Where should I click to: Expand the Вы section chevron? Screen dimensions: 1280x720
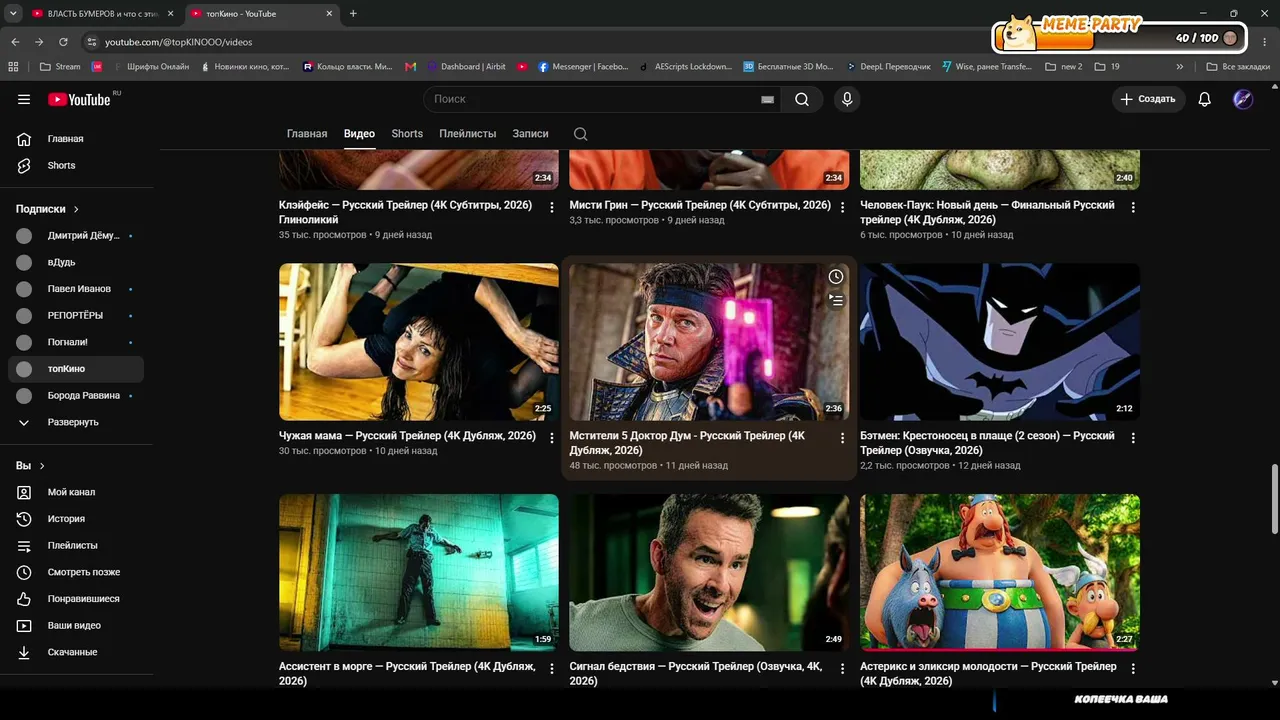coord(42,466)
